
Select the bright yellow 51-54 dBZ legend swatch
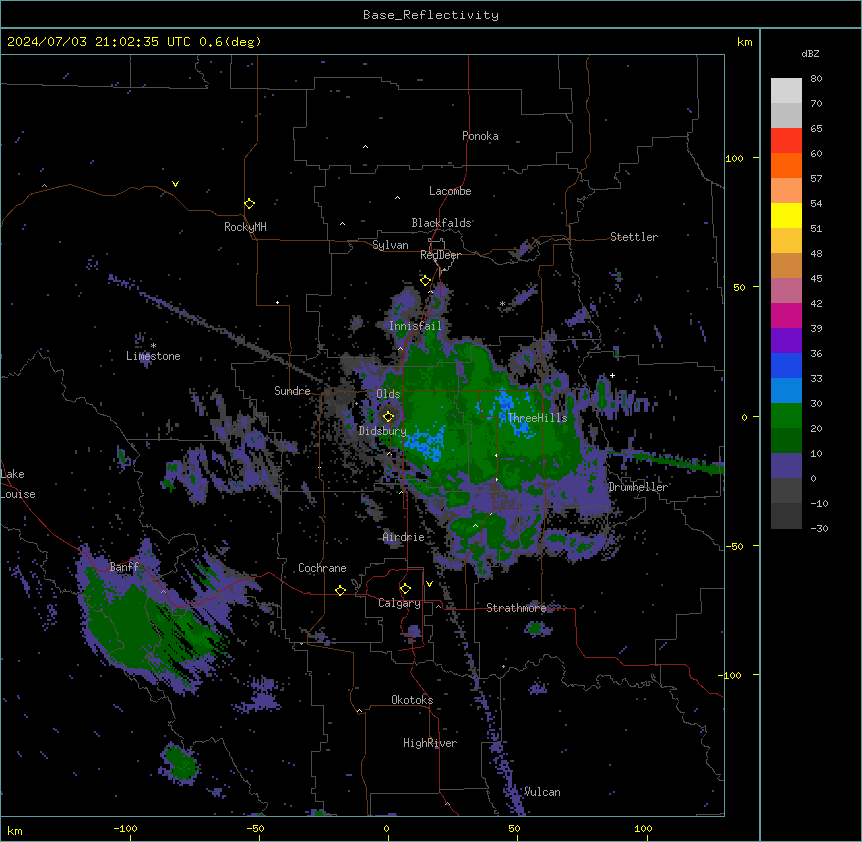pyautogui.click(x=786, y=215)
